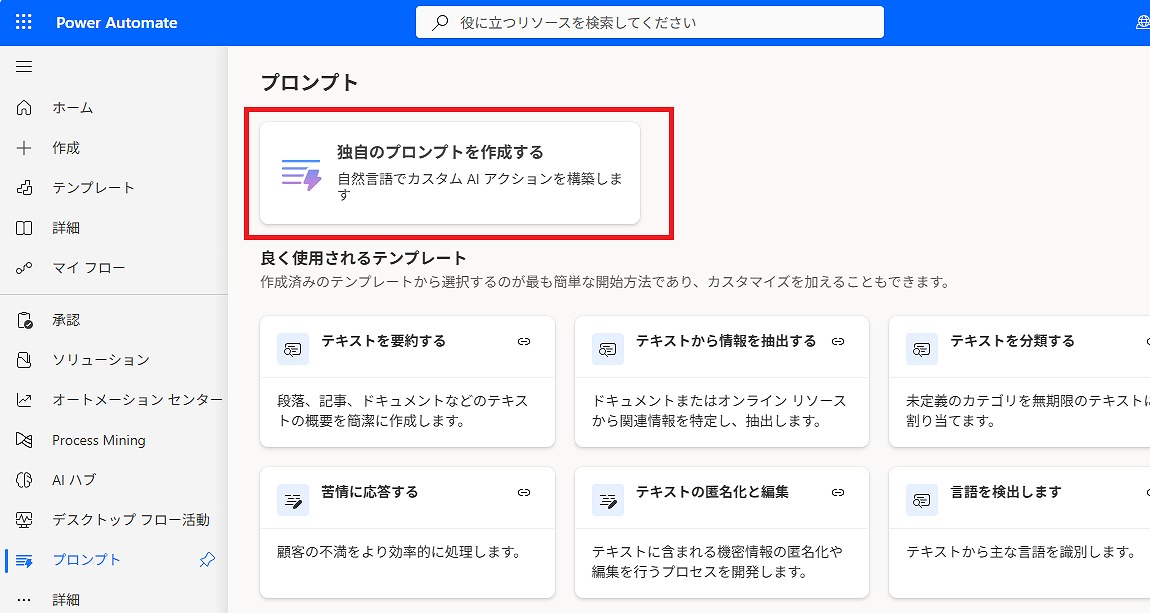Open the app launcher waffle icon
This screenshot has width=1150, height=613.
(x=24, y=22)
